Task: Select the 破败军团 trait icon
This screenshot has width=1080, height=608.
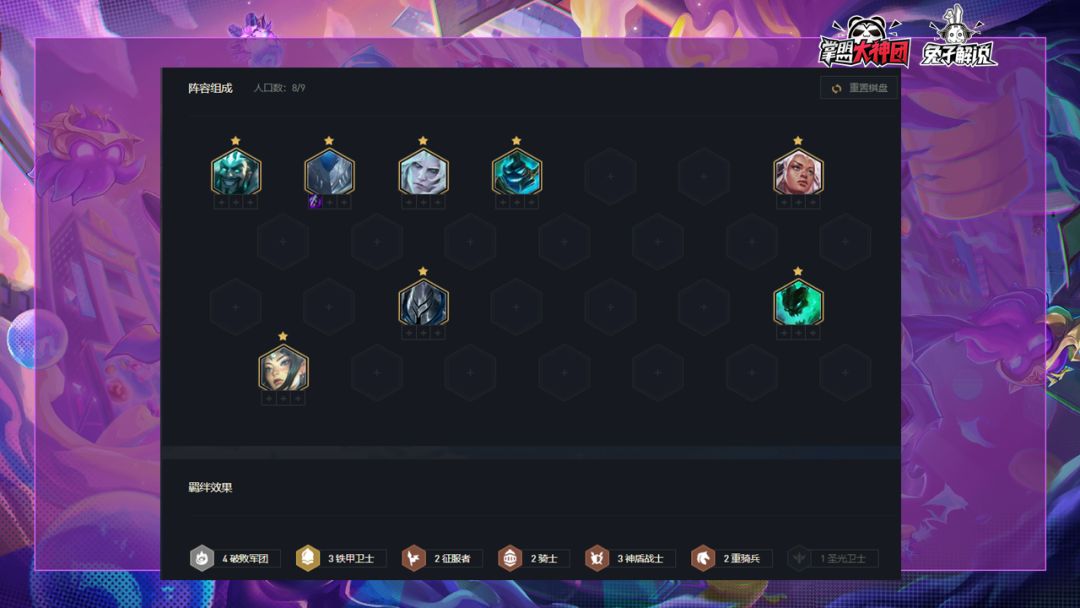Action: pyautogui.click(x=202, y=558)
